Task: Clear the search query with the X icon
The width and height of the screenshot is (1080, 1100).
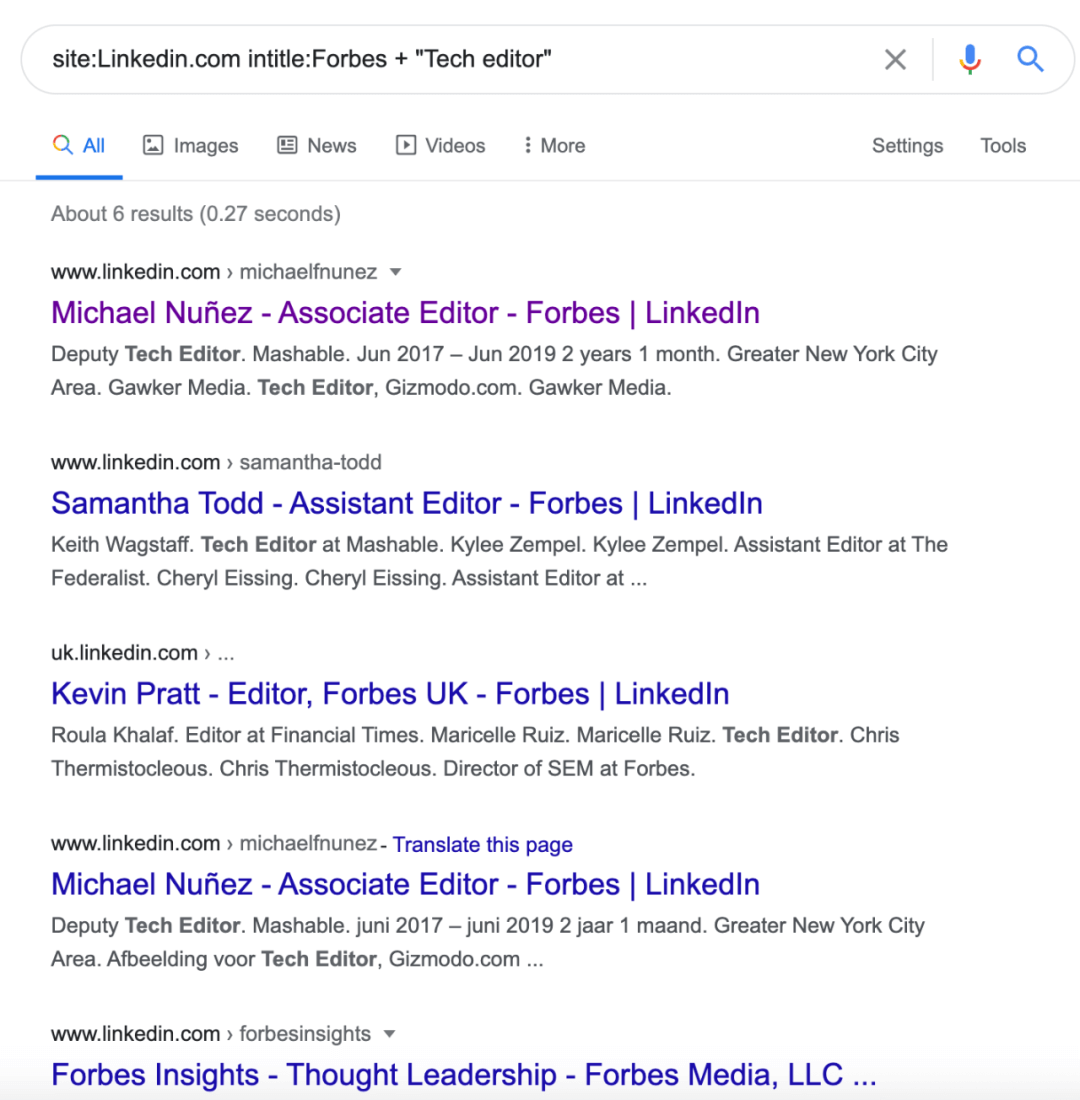Action: 895,60
